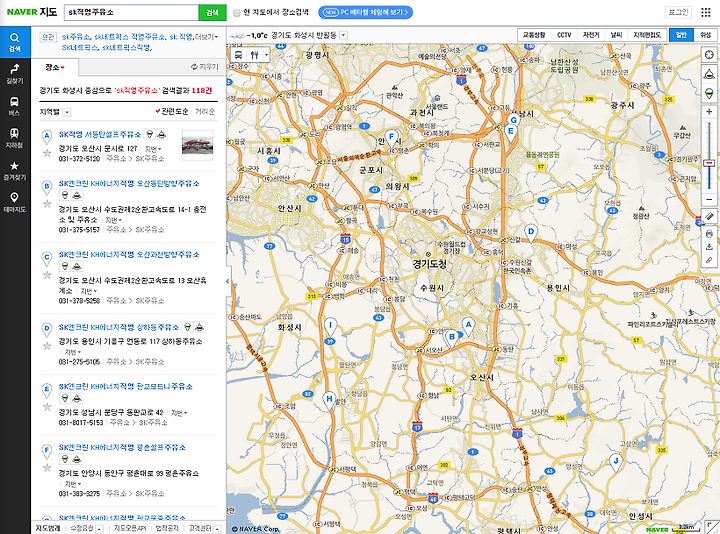Copy the map URL with the link icon
This screenshot has width=720, height=534.
coord(709,260)
